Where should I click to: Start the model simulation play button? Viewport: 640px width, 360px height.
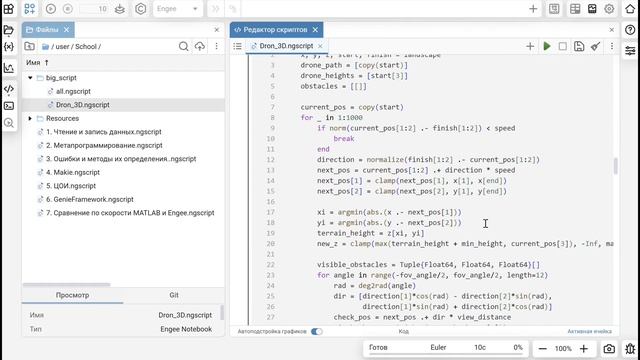(51, 9)
